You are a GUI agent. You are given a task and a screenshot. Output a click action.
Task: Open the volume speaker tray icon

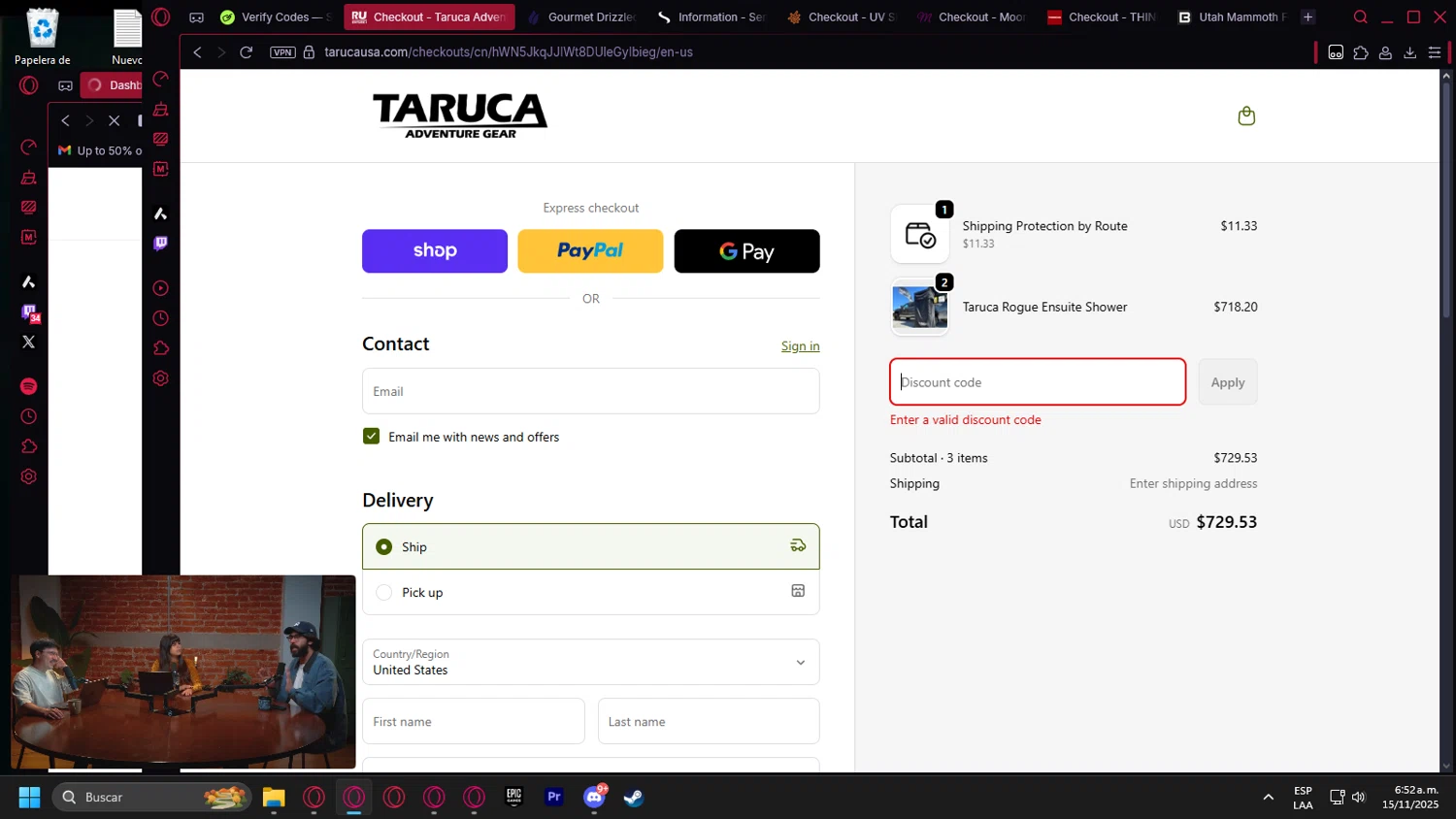tap(1359, 797)
